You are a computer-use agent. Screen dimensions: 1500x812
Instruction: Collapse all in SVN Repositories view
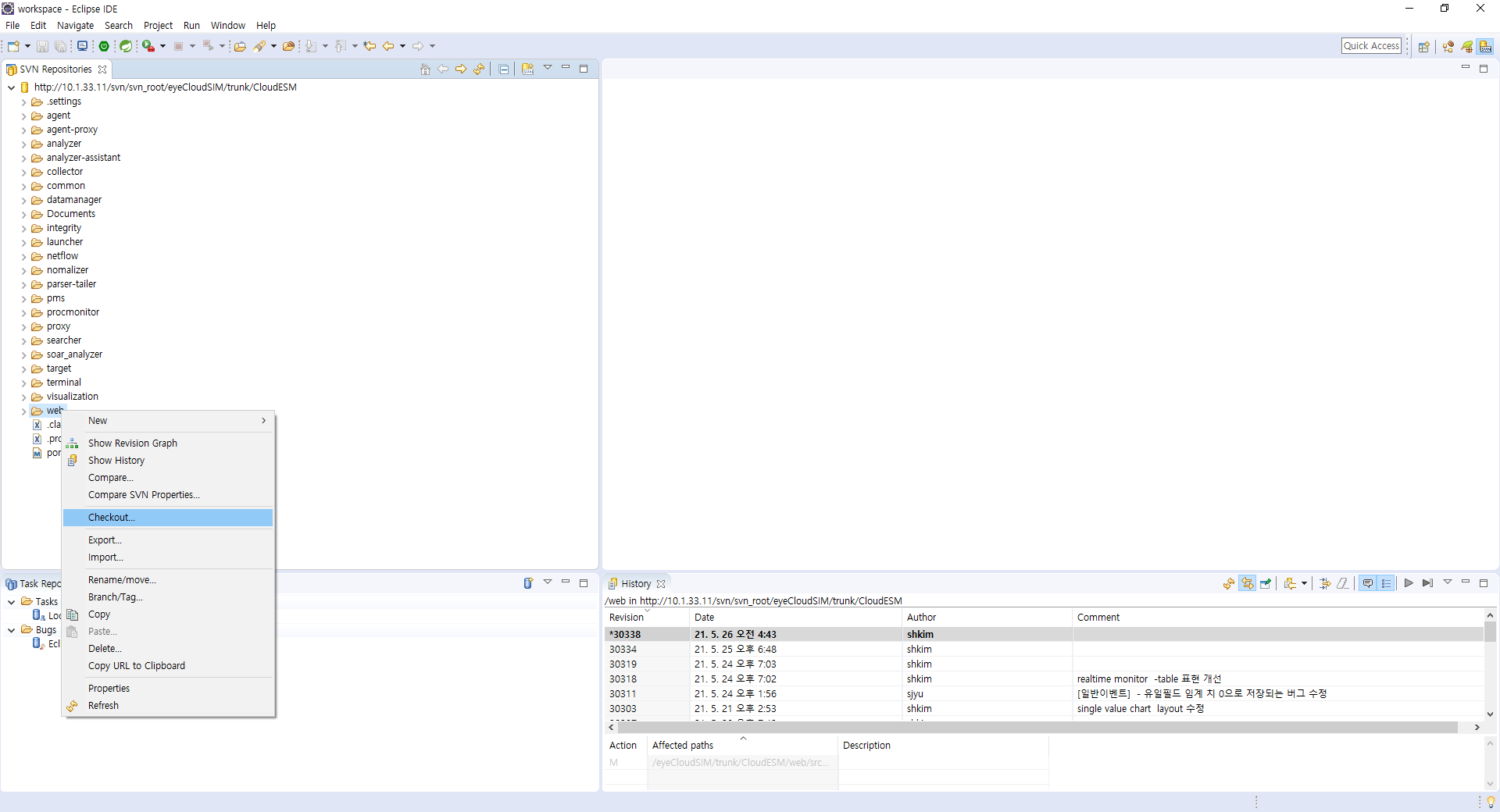(504, 69)
